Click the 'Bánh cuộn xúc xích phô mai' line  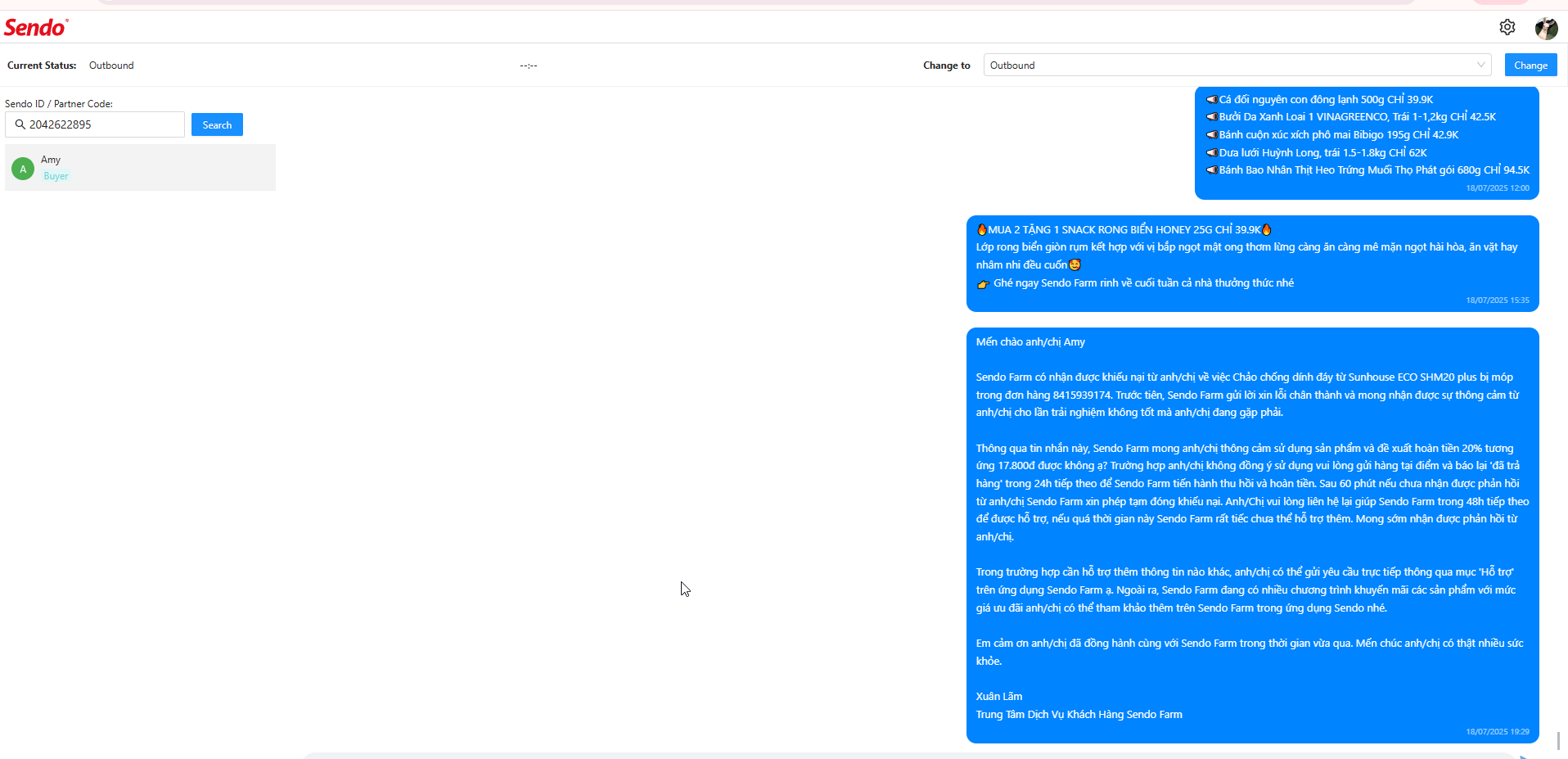tap(1331, 135)
